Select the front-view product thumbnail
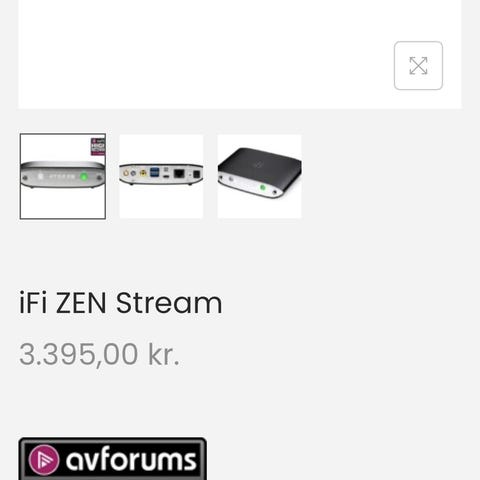The width and height of the screenshot is (480, 480). point(63,176)
